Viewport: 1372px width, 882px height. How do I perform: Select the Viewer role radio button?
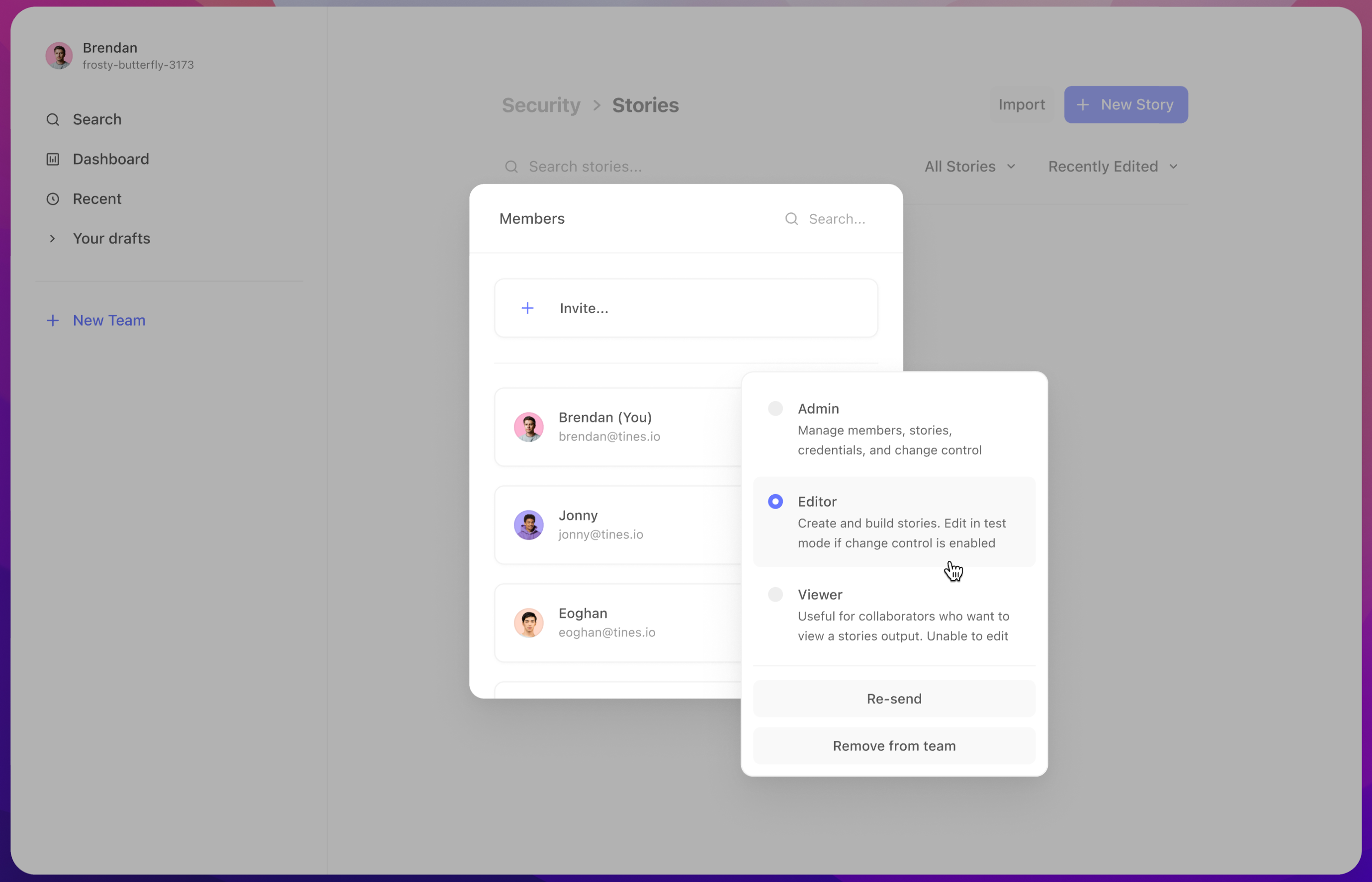point(775,595)
